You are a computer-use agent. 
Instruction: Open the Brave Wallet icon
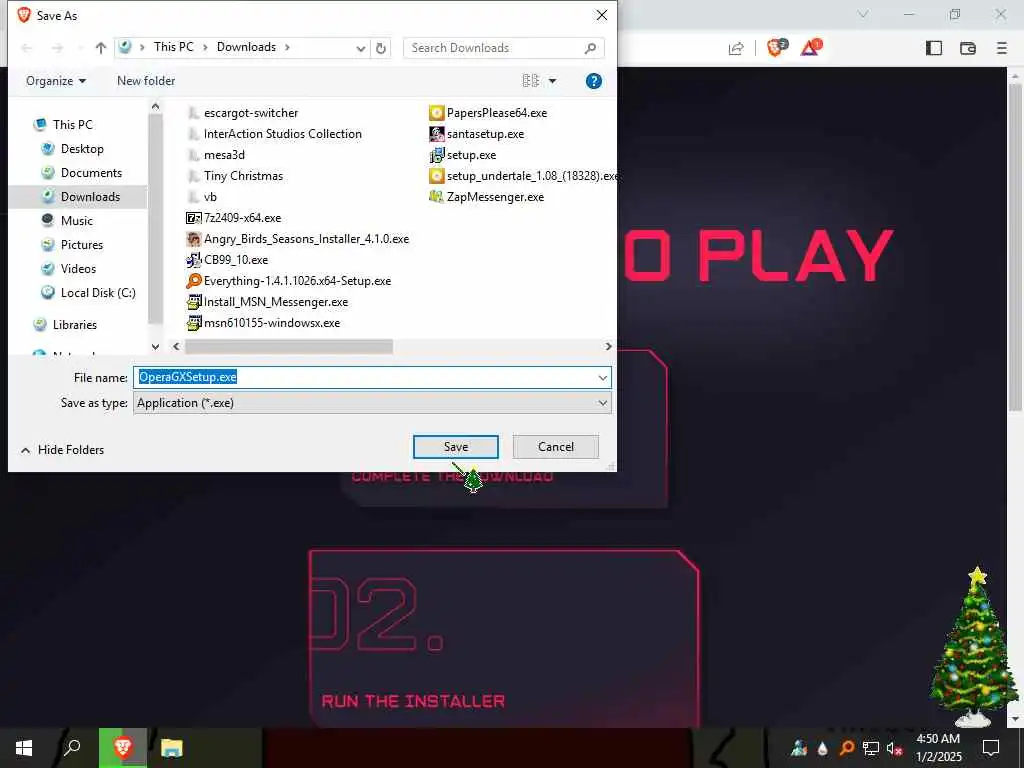pos(968,48)
